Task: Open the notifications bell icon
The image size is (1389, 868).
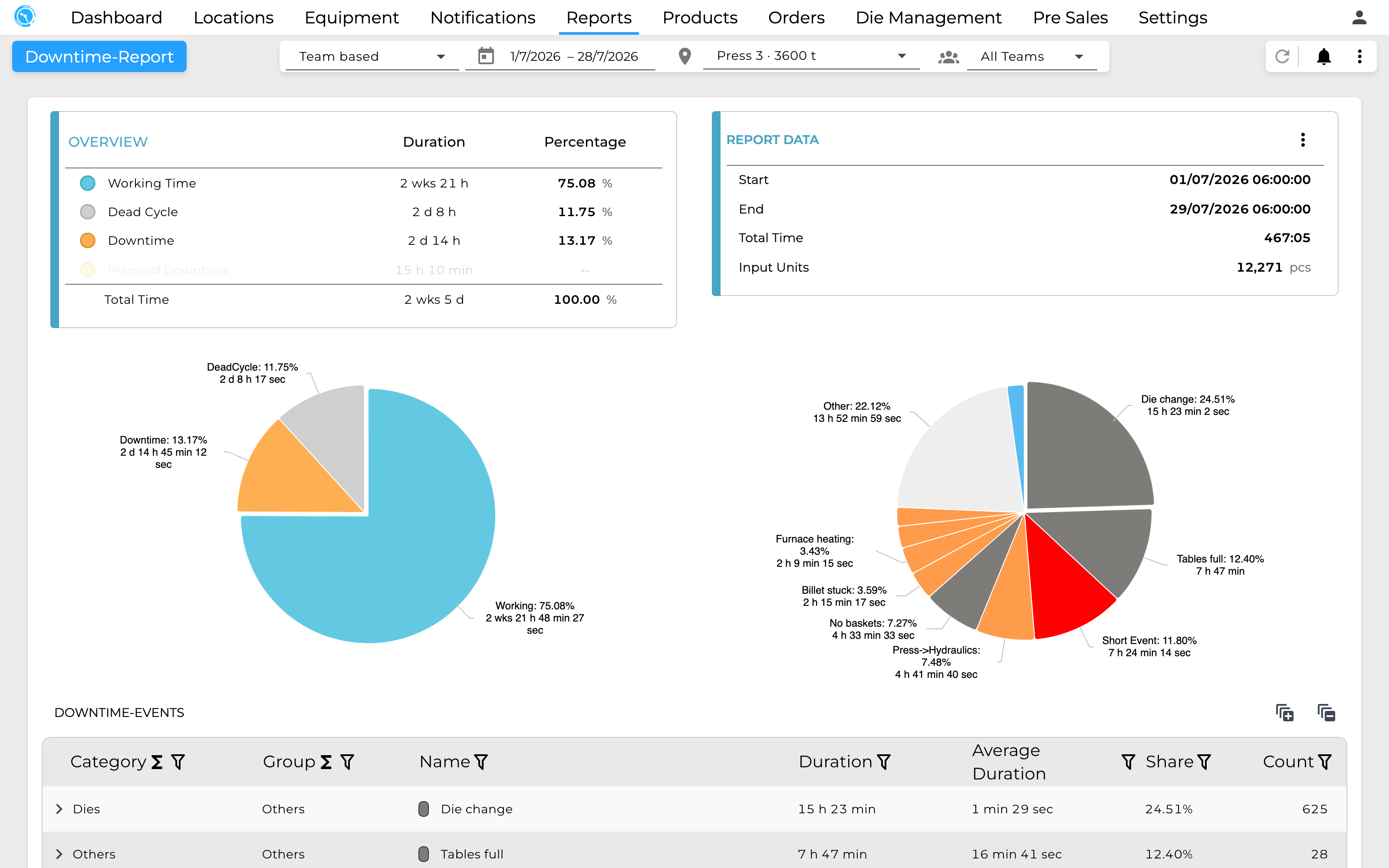Action: click(1323, 56)
